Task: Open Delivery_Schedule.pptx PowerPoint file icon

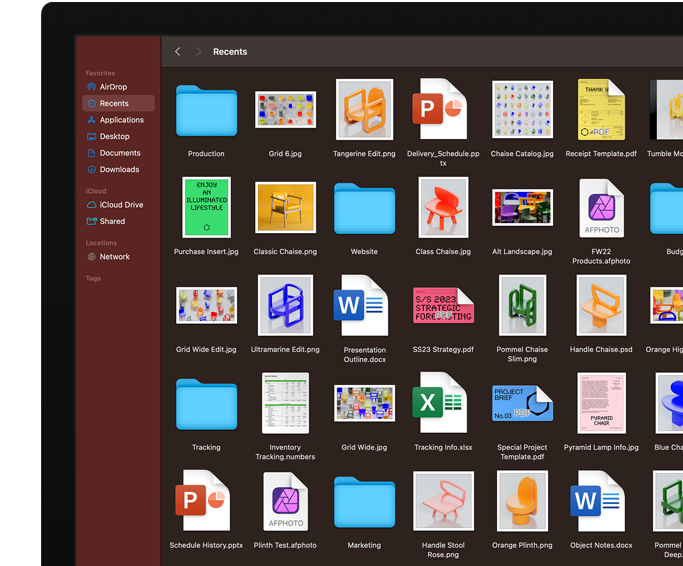Action: click(x=443, y=109)
